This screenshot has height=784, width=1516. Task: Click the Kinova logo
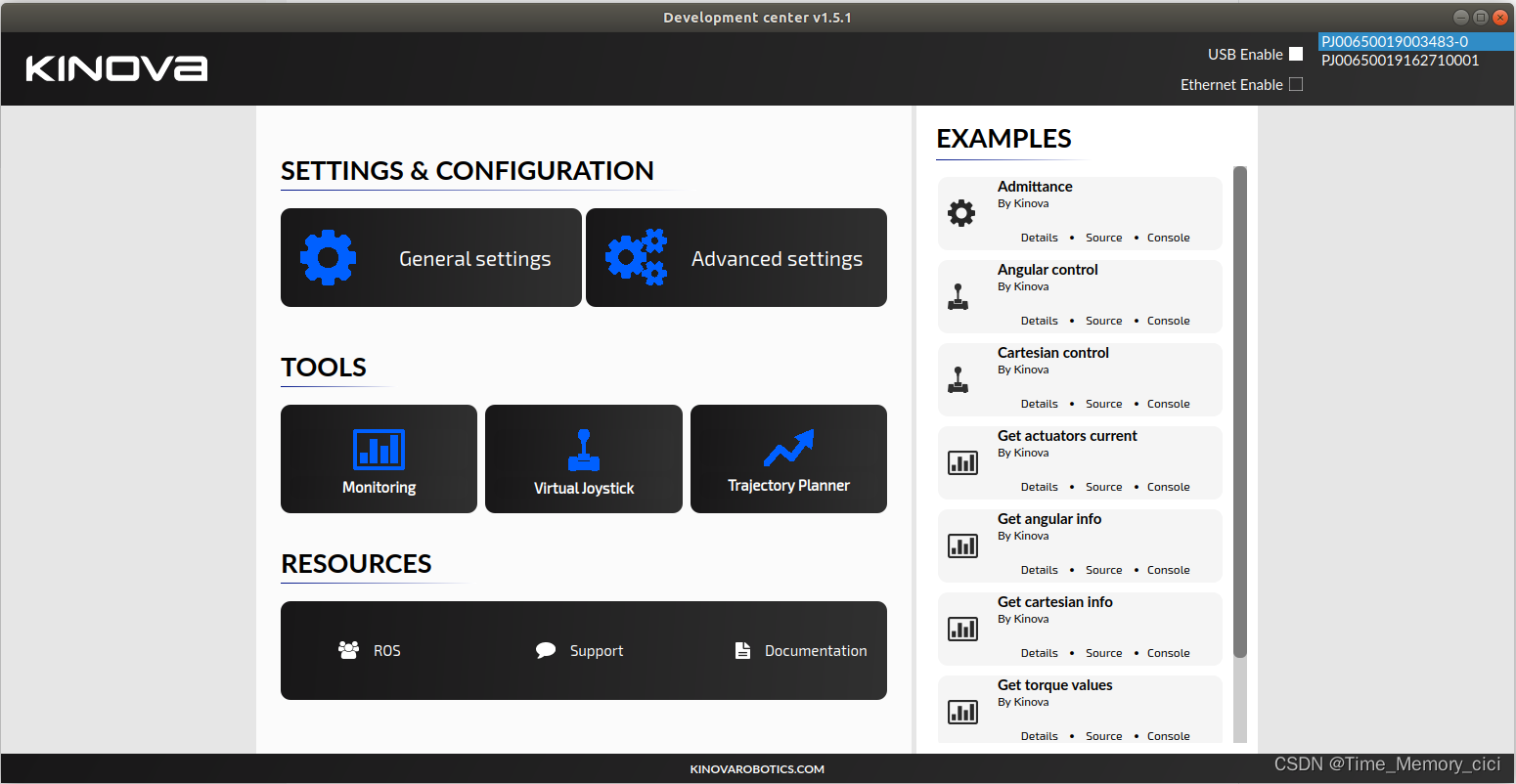click(x=116, y=68)
